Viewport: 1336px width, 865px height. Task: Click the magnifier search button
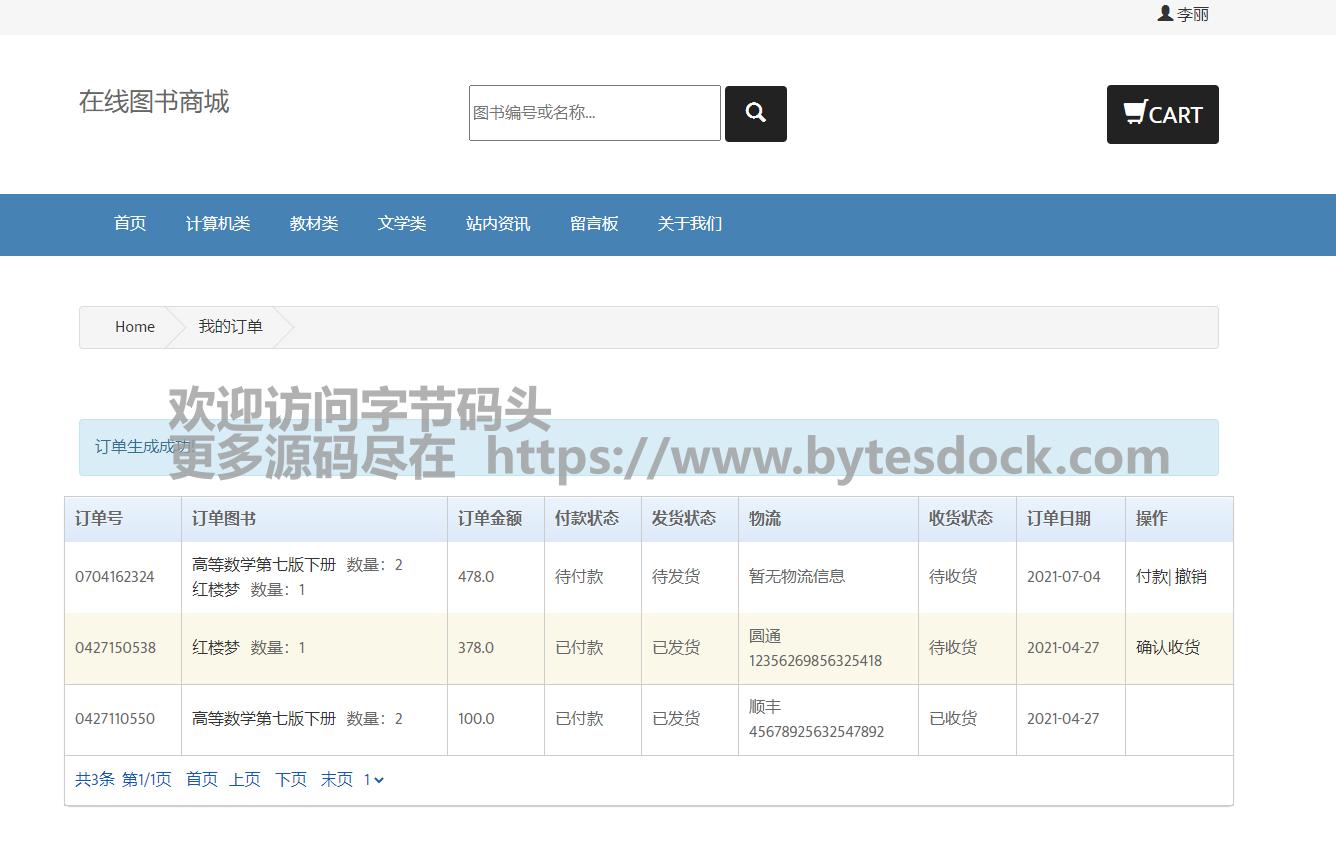click(x=755, y=114)
